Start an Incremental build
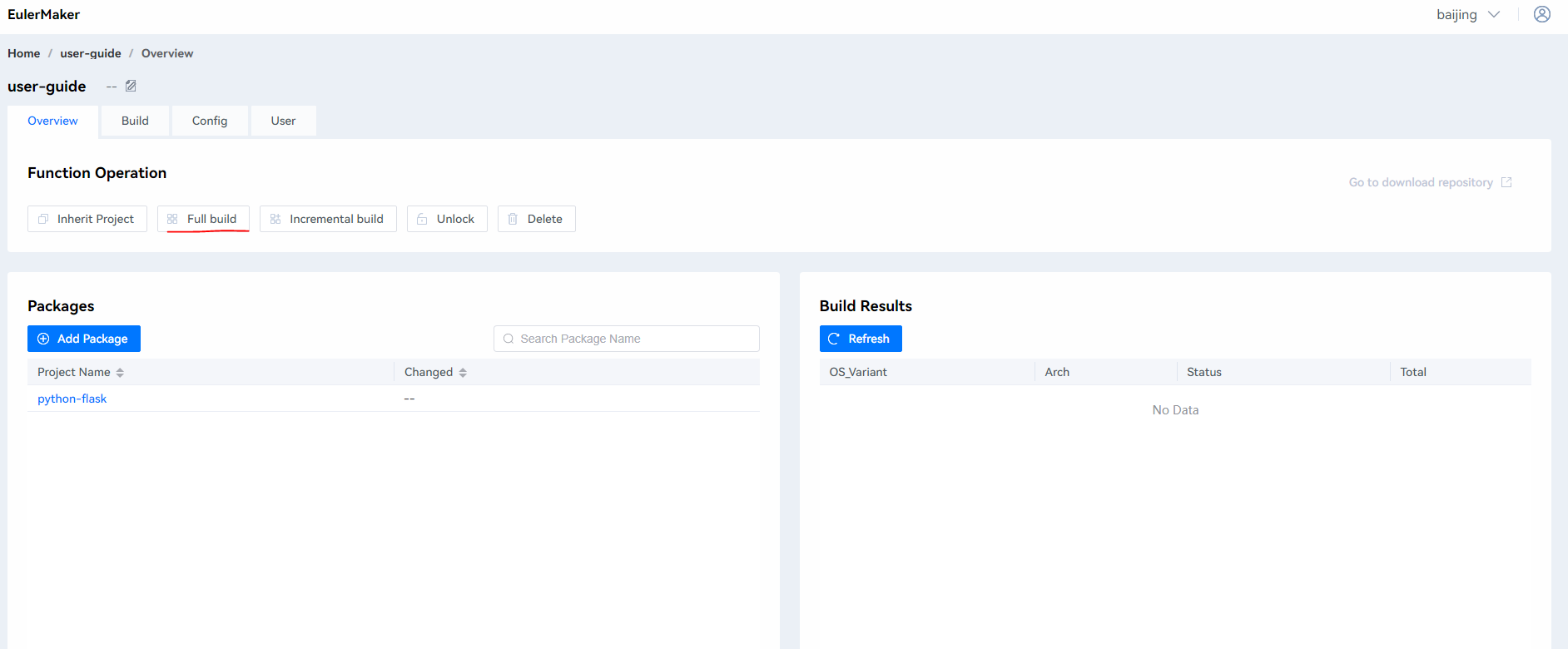This screenshot has height=649, width=1568. 328,219
